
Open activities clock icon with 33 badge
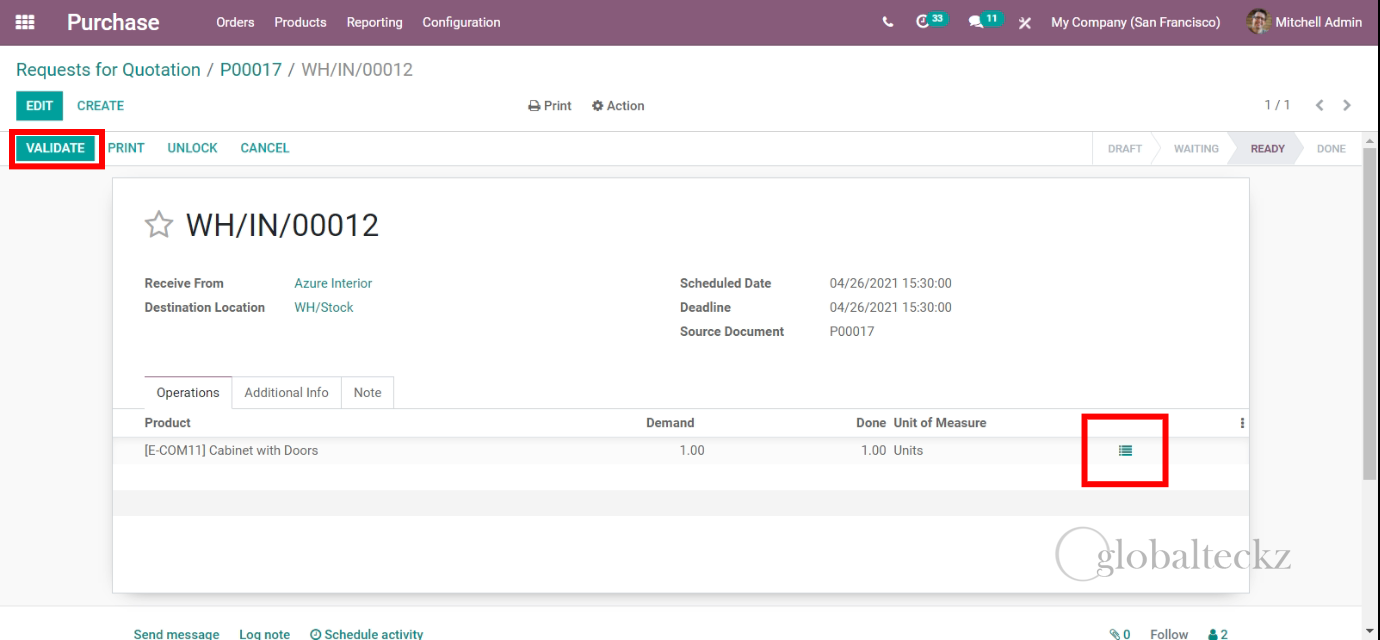point(930,21)
